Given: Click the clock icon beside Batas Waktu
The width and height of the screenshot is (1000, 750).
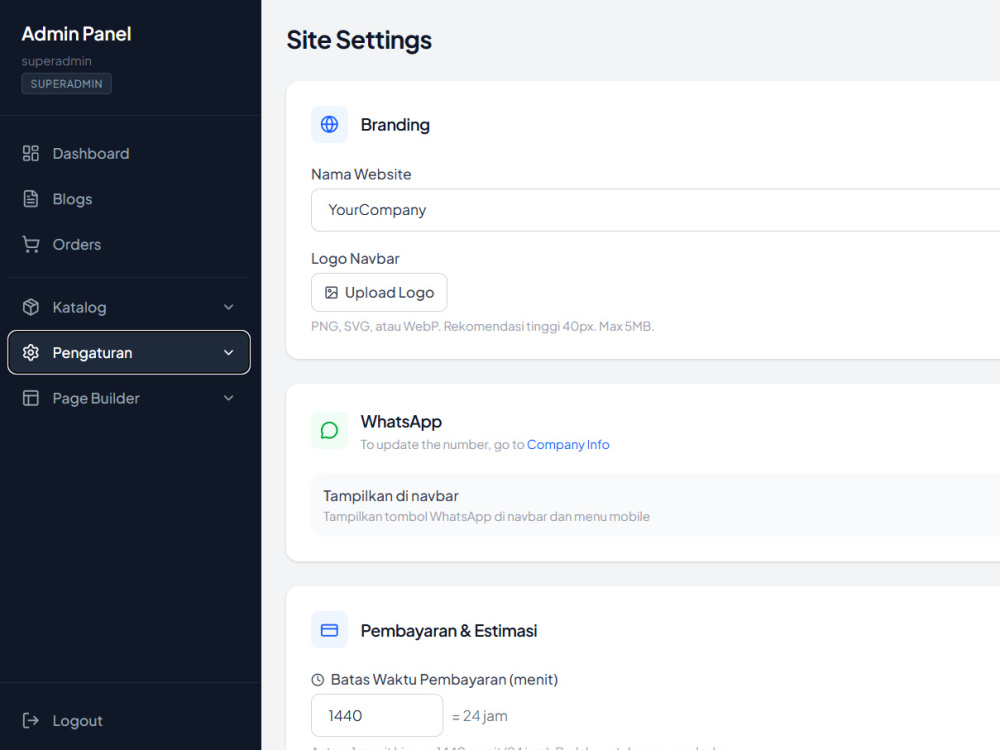Looking at the screenshot, I should (x=318, y=680).
